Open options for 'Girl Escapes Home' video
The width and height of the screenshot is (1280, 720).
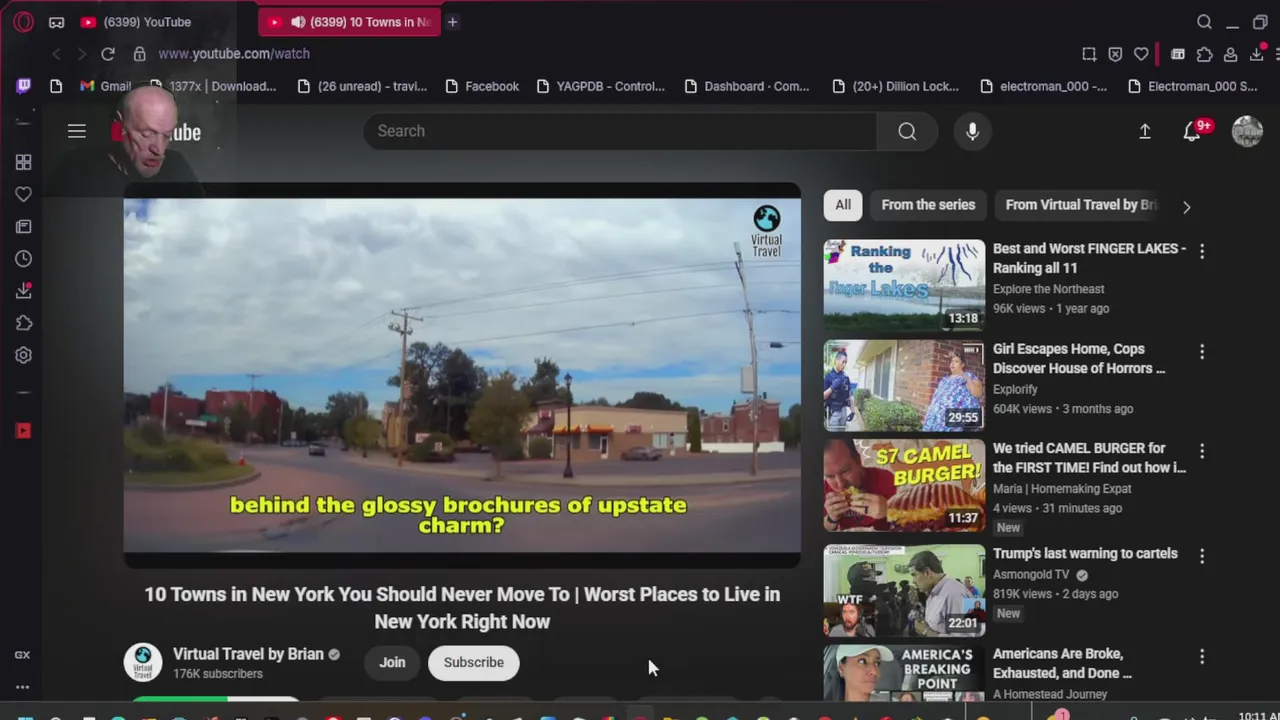(x=1202, y=352)
